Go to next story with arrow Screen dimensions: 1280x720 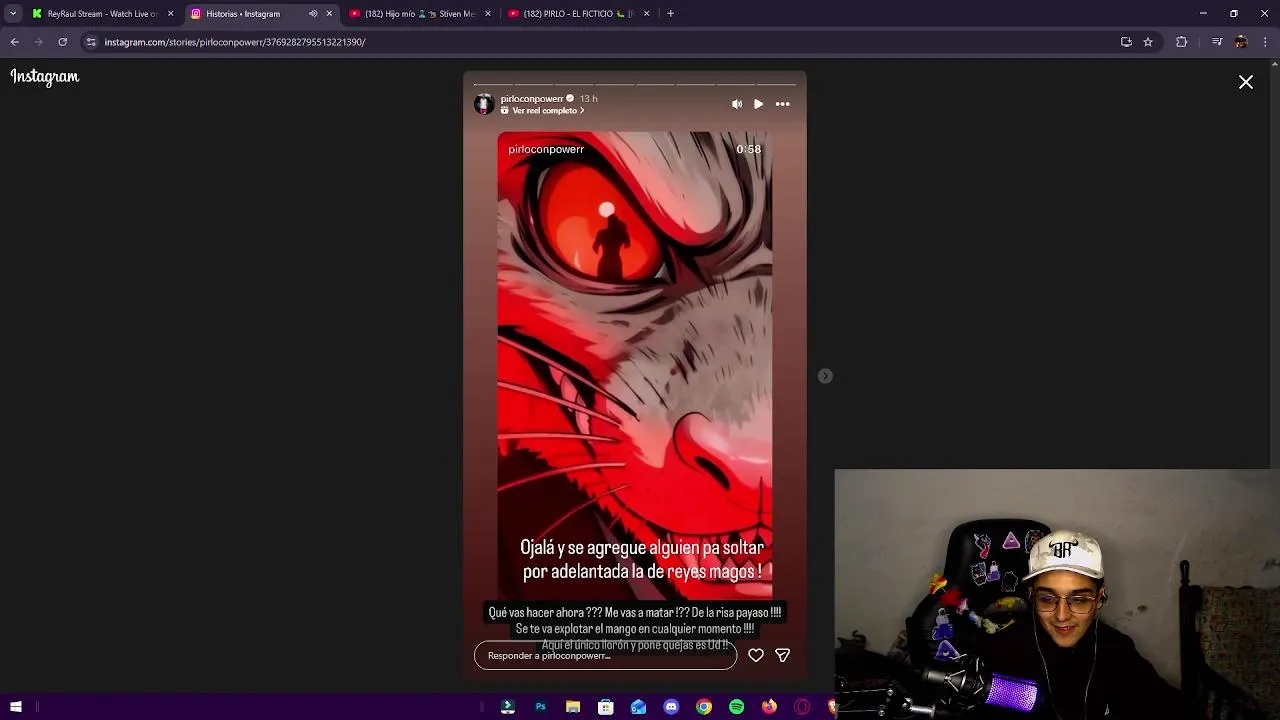pos(825,376)
